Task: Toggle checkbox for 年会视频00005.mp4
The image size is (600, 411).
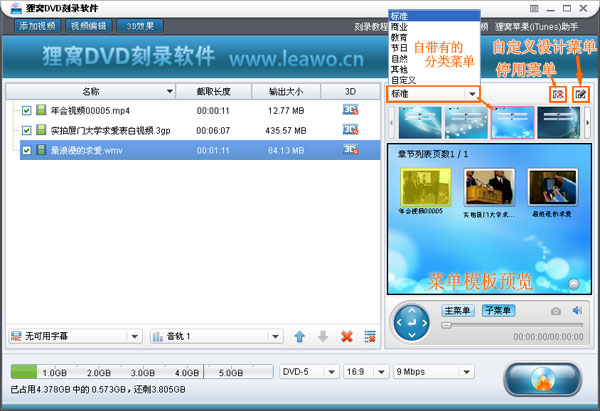Action: tap(26, 111)
